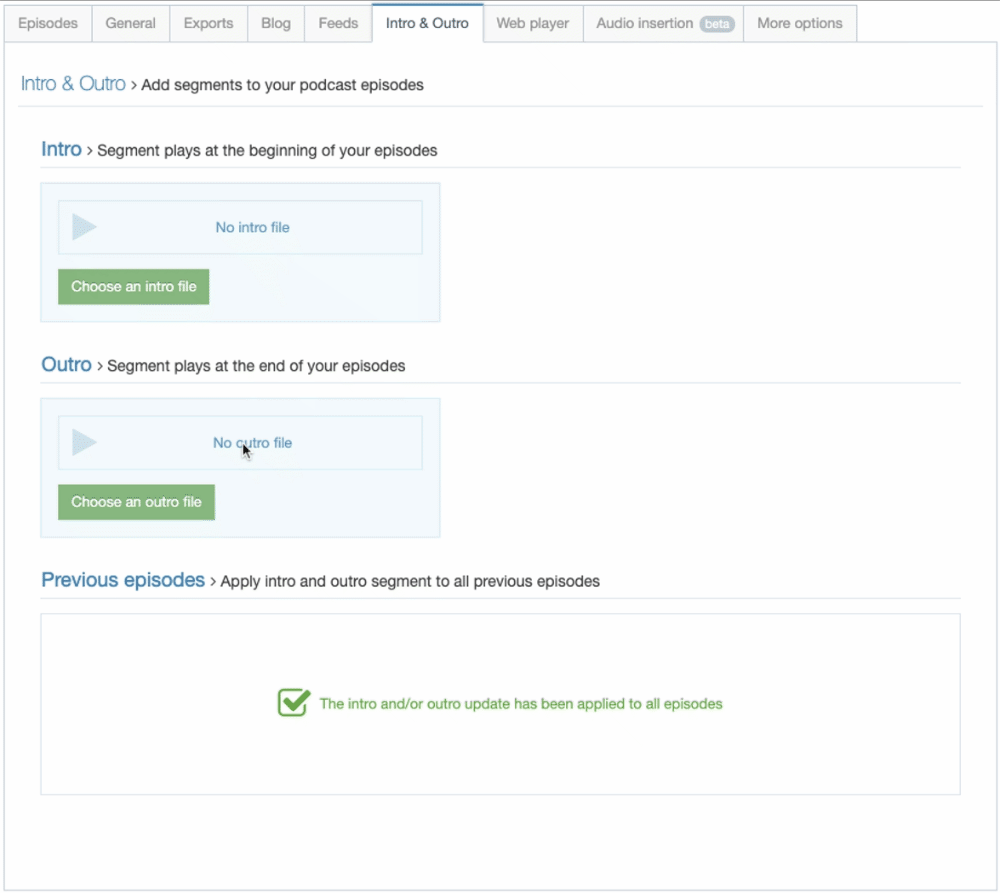
Task: Click the Choose an intro file button
Action: [133, 286]
